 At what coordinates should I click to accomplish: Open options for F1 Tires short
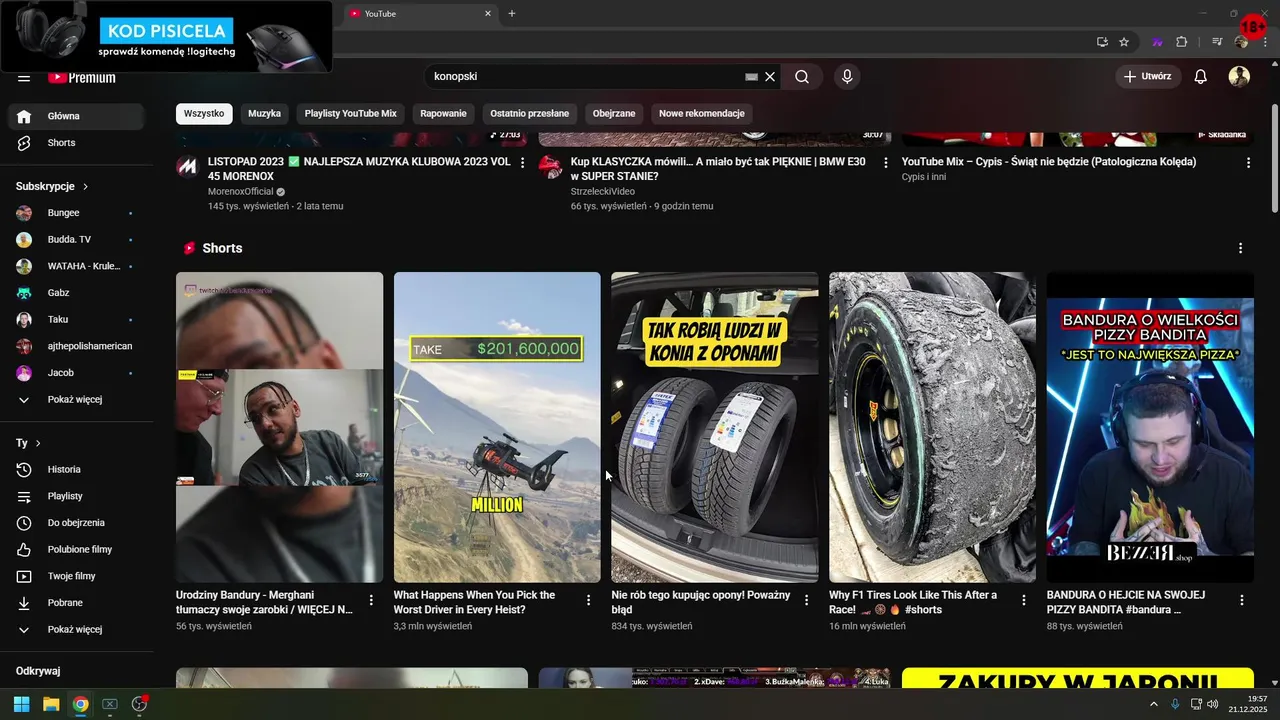(1023, 600)
